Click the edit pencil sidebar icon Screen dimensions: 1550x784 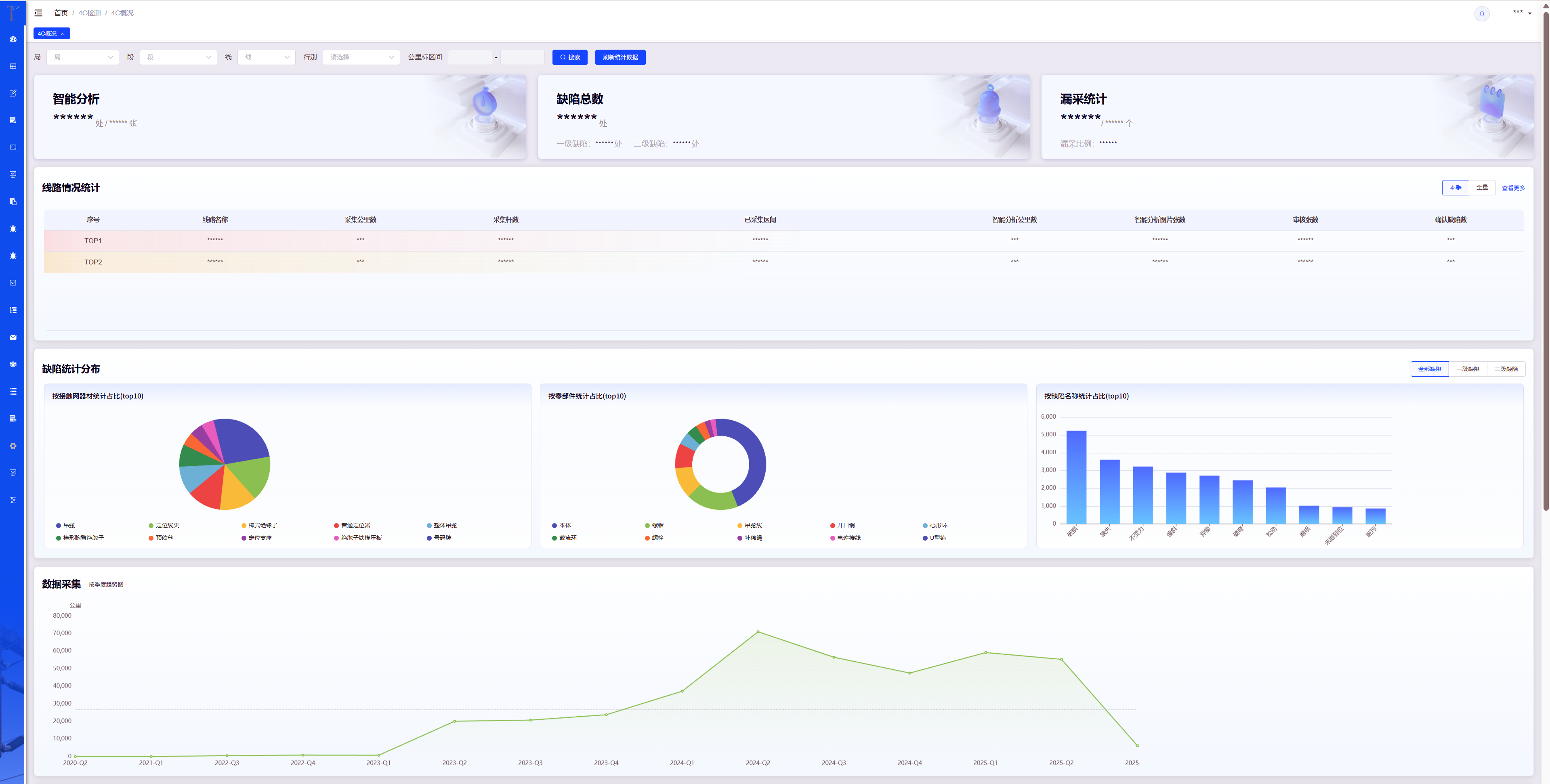[x=13, y=93]
